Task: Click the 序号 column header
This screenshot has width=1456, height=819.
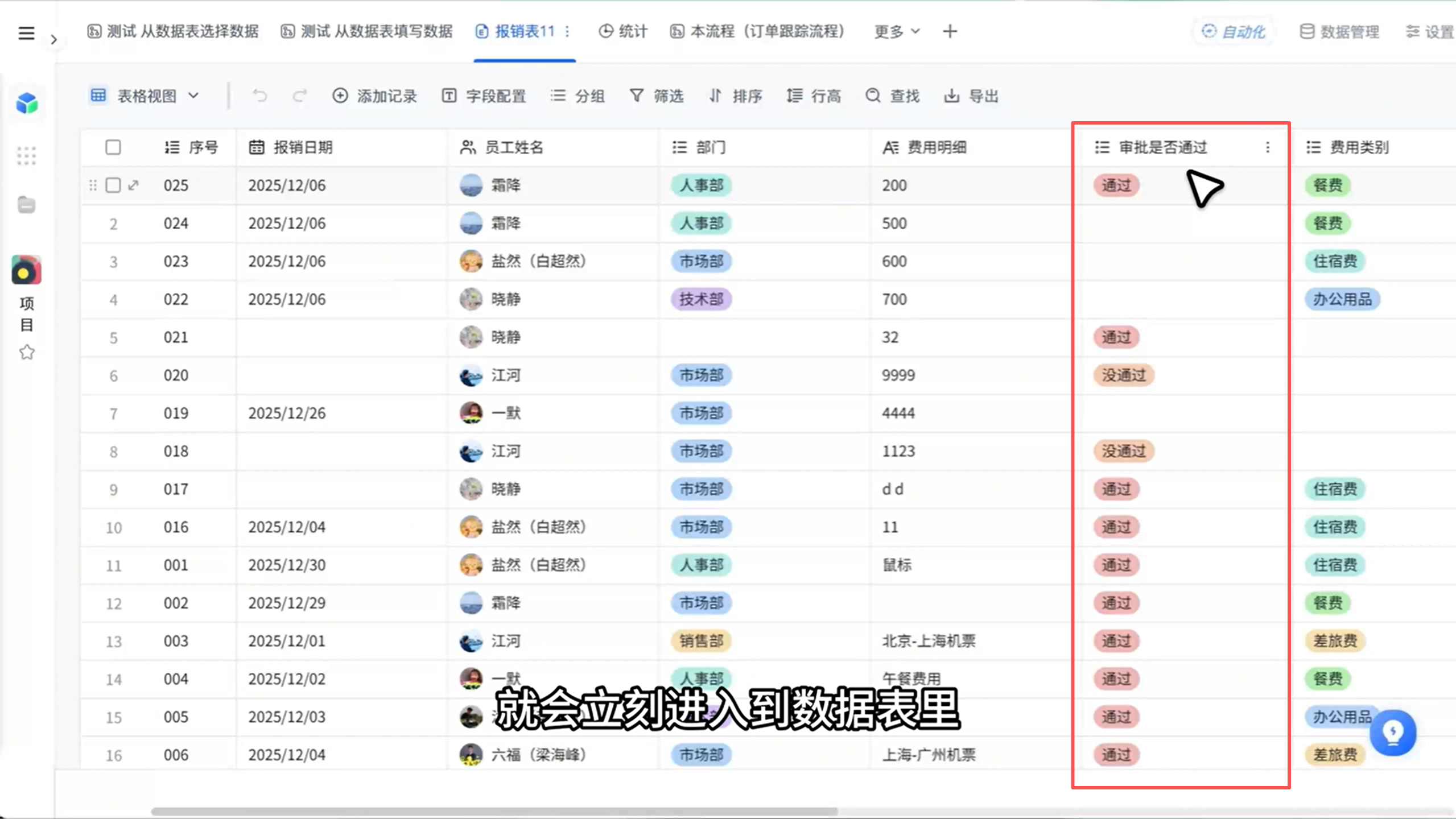Action: coord(191,147)
